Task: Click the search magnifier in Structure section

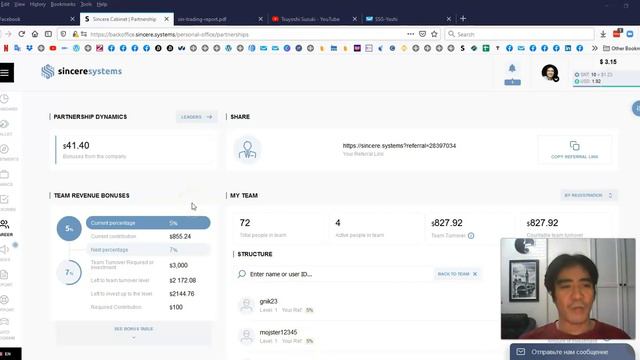Action: pos(242,274)
